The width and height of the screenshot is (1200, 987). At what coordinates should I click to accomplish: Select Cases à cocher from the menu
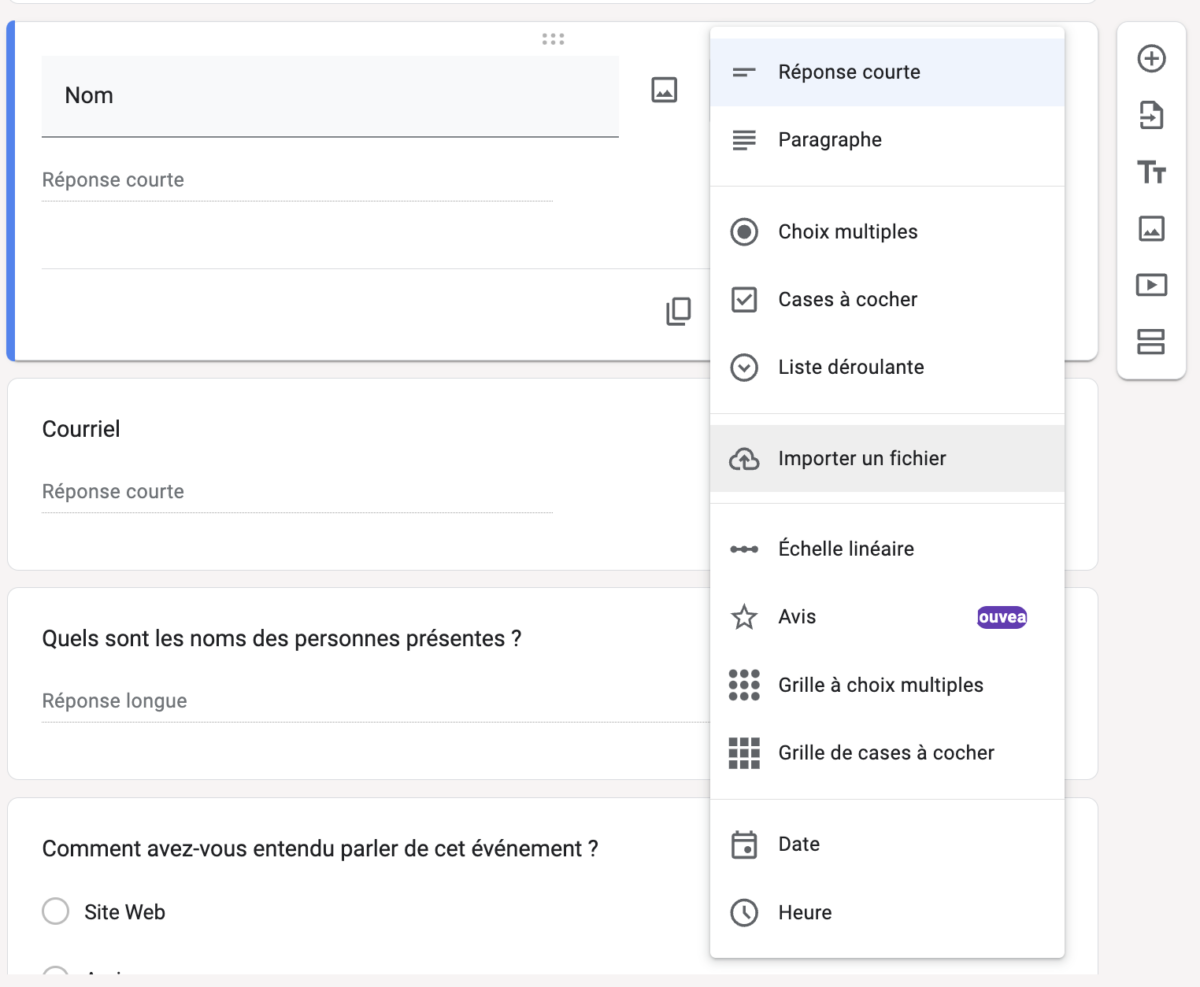point(845,299)
